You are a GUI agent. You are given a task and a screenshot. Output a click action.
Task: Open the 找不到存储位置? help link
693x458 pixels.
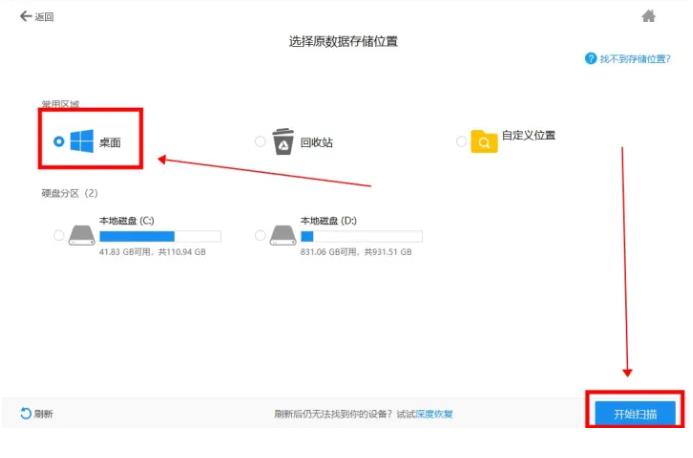[x=635, y=59]
